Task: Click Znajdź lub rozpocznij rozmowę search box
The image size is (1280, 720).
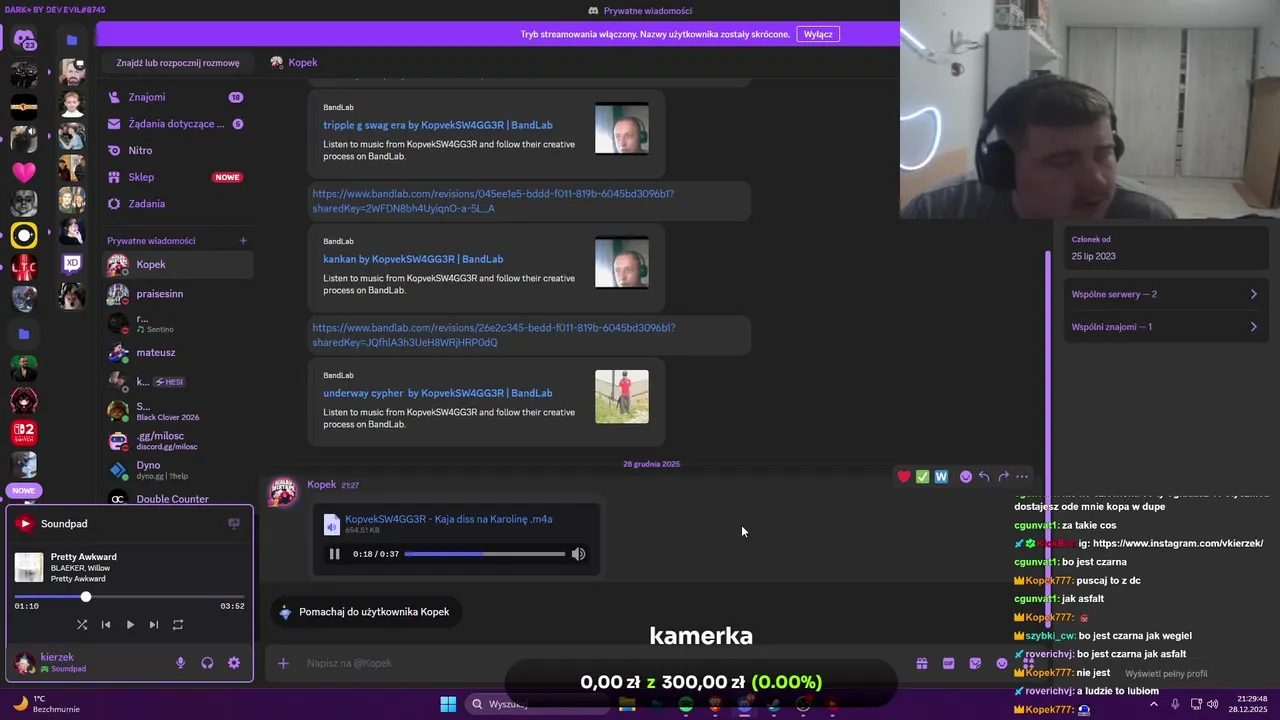Action: (178, 62)
